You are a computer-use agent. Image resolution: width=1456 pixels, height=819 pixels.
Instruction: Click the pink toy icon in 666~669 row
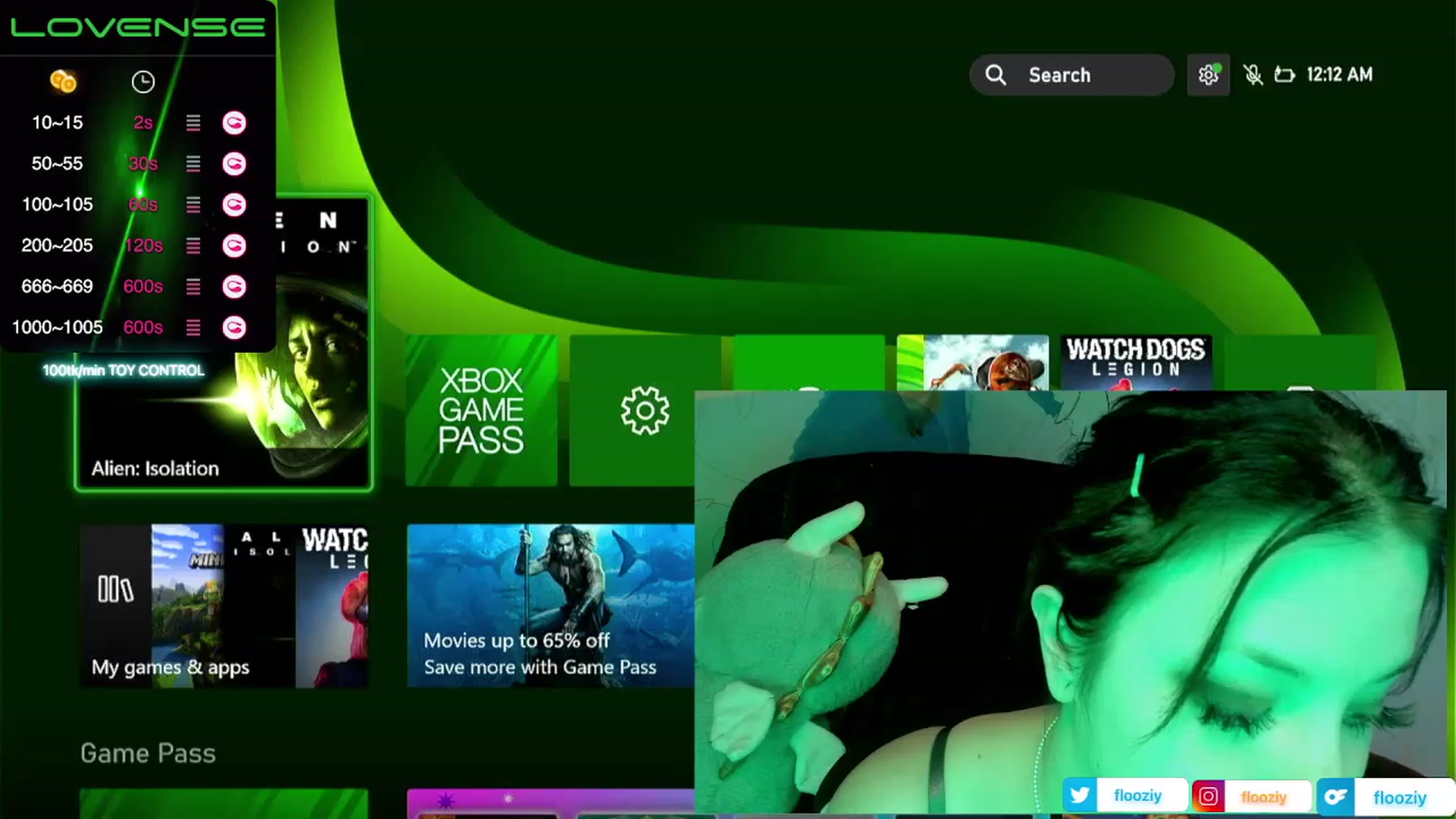pyautogui.click(x=234, y=287)
